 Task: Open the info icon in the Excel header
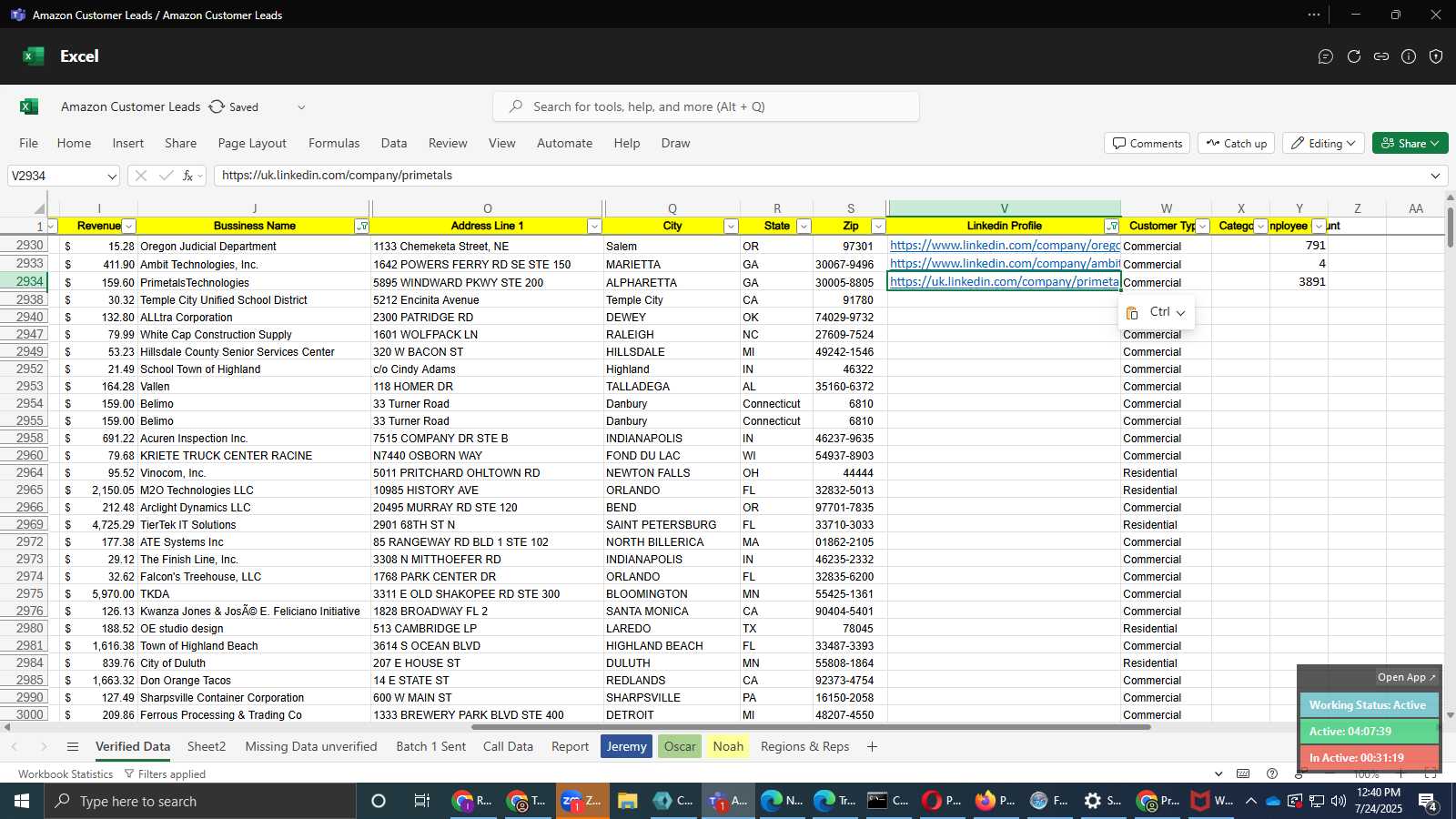pos(1409,56)
